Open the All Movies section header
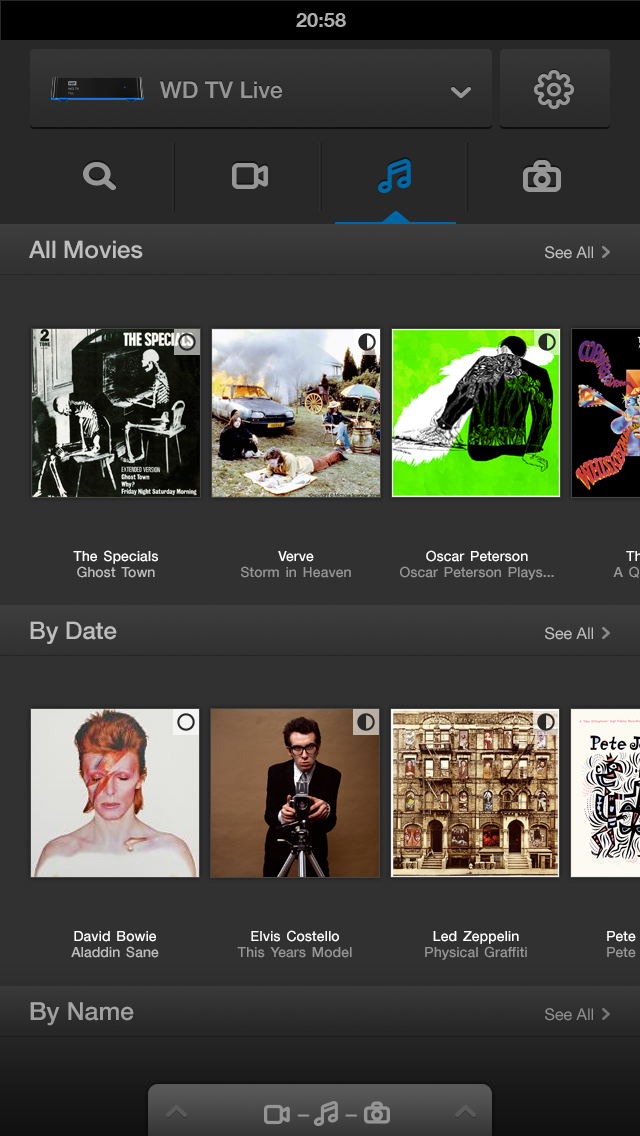The width and height of the screenshot is (640, 1136). [85, 250]
